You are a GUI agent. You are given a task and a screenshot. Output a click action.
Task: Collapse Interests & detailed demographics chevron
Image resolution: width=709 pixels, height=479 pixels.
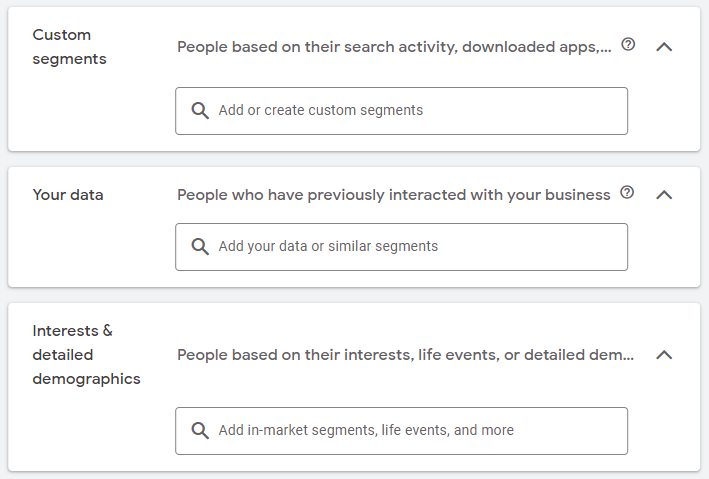[664, 355]
